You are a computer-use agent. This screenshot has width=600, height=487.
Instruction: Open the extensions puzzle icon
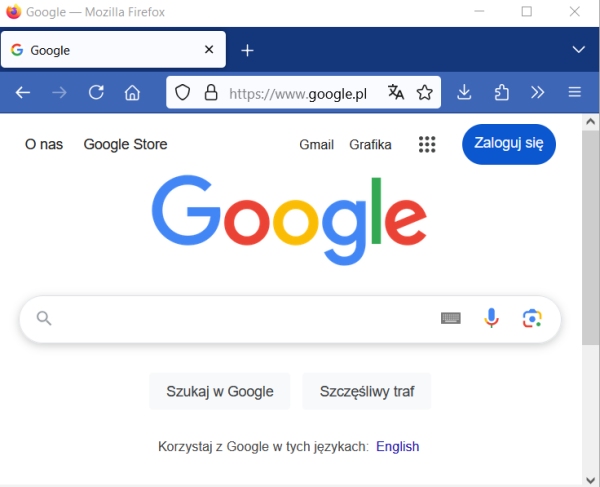tap(502, 93)
